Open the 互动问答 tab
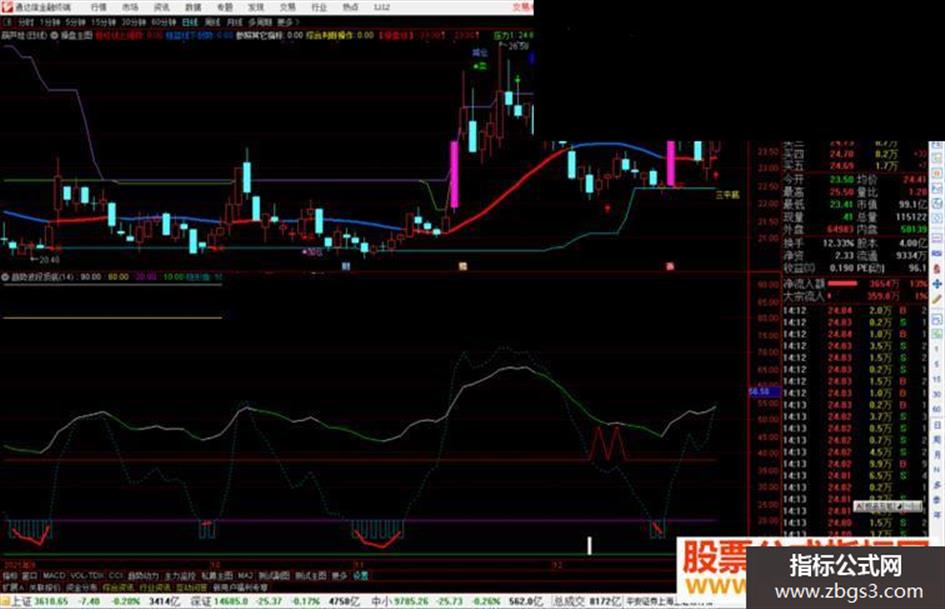The height and width of the screenshot is (609, 945). (192, 587)
